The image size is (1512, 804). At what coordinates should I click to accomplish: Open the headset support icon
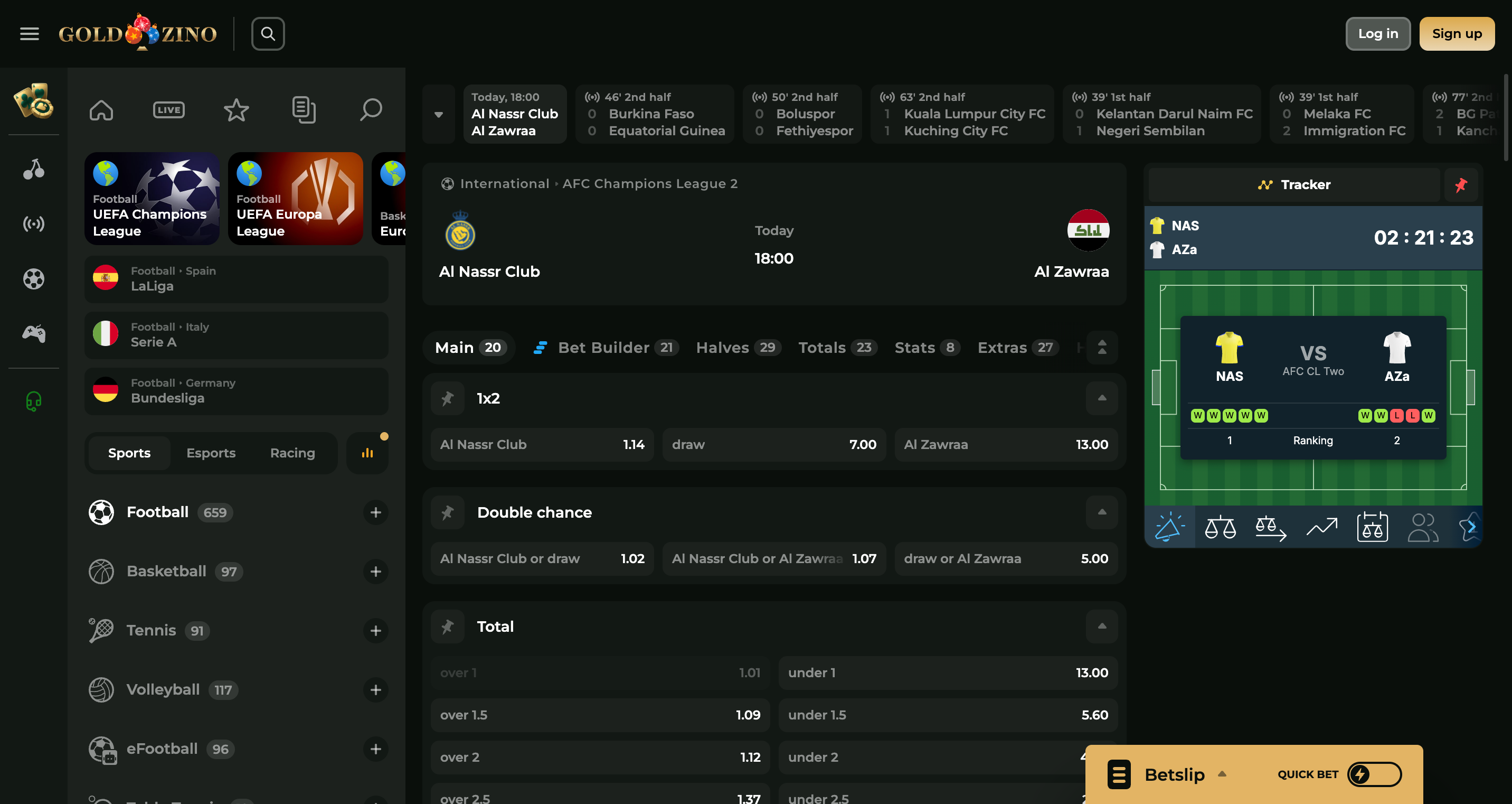pyautogui.click(x=33, y=401)
